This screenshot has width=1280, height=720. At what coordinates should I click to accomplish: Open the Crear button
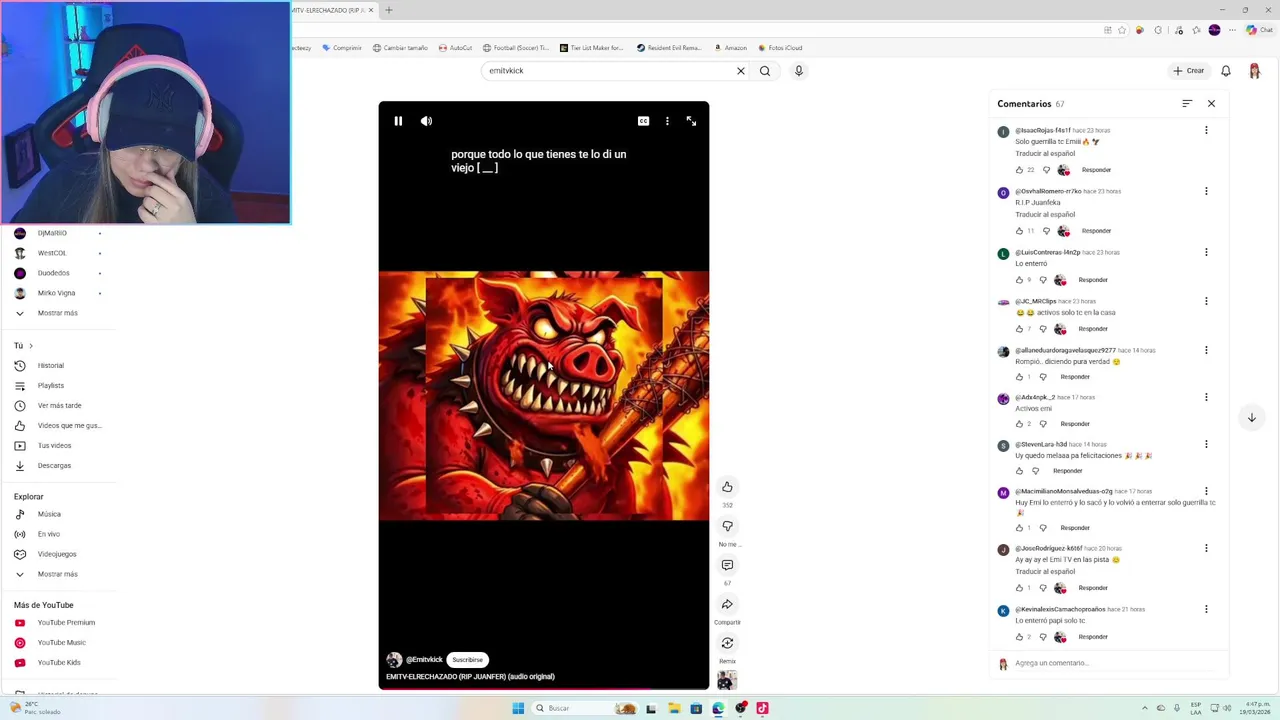tap(1189, 71)
